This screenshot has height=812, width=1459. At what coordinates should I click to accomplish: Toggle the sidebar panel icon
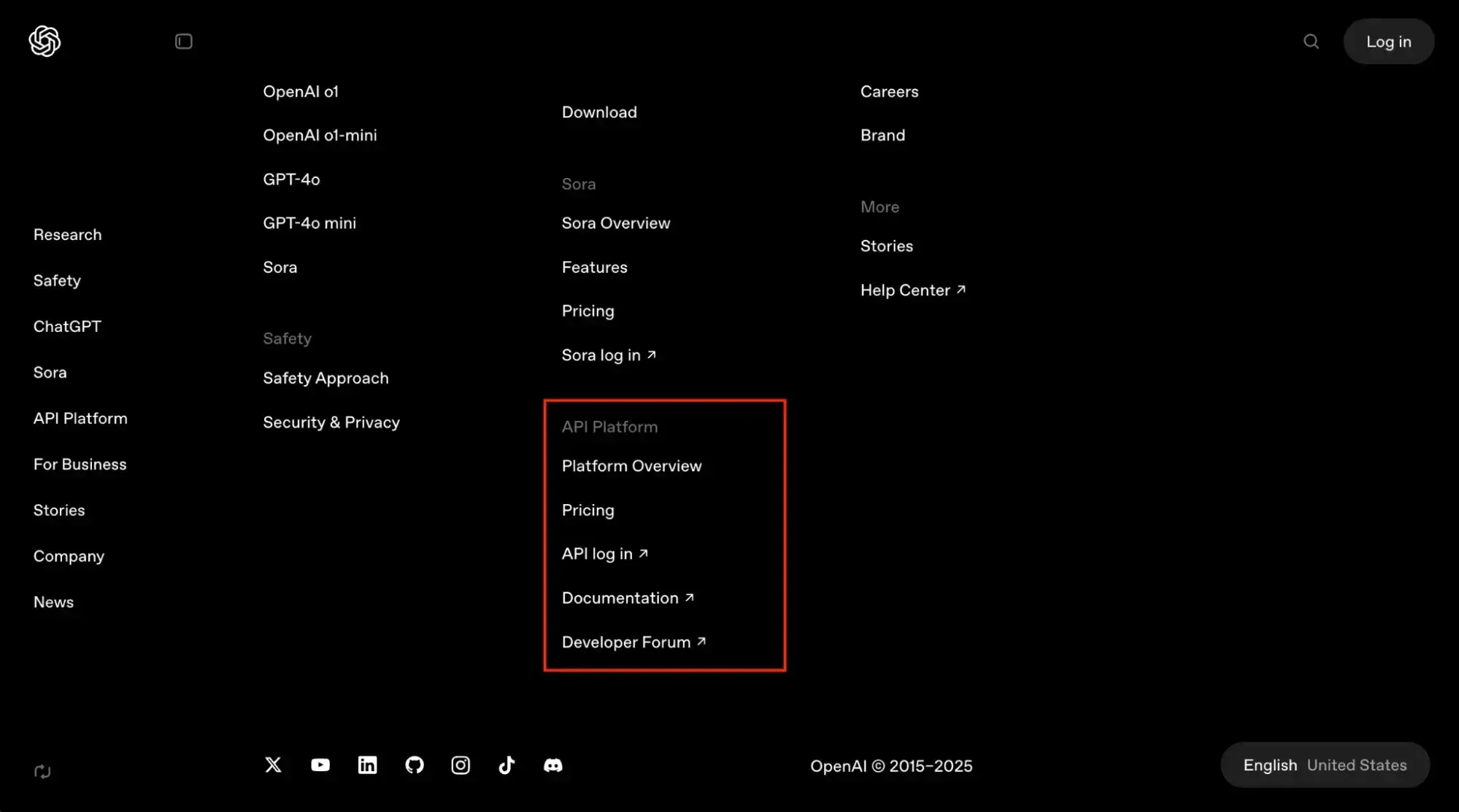pyautogui.click(x=184, y=42)
